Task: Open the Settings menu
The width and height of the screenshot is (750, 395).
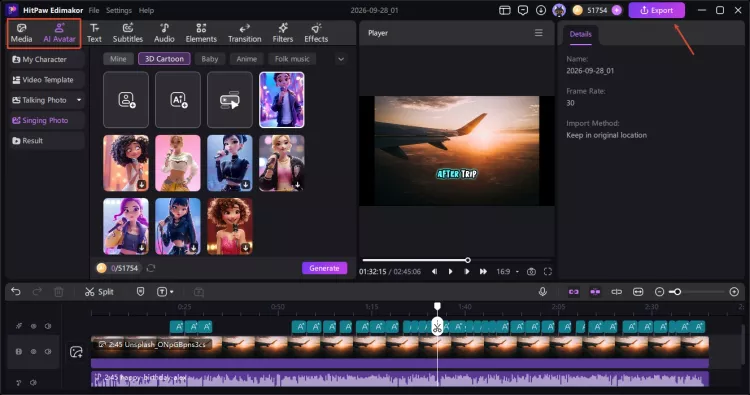Action: (x=119, y=10)
